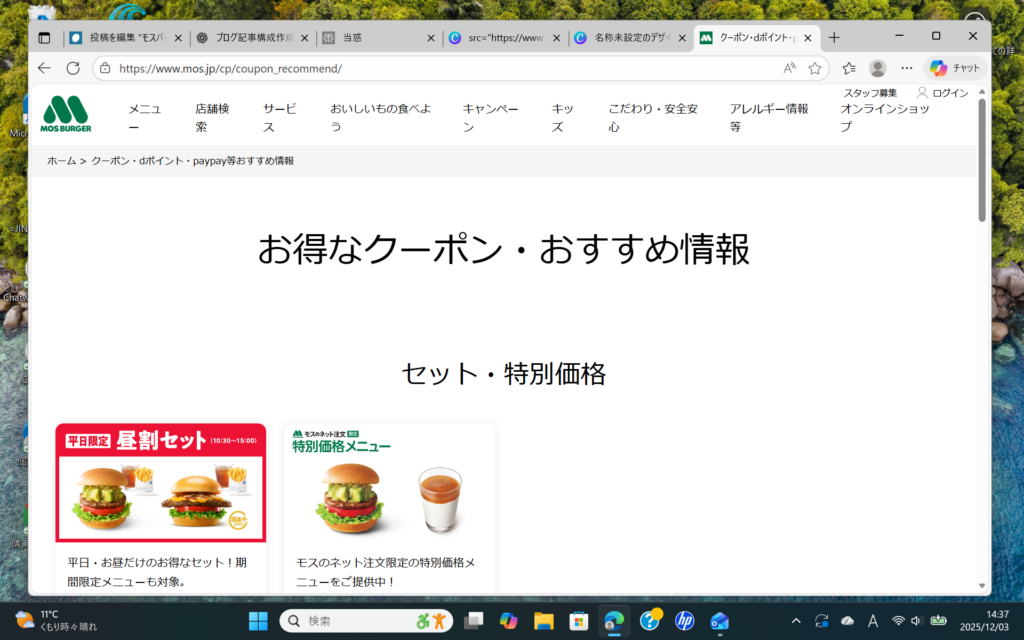Open the tab actions menu icon
This screenshot has width=1024, height=640.
44,37
